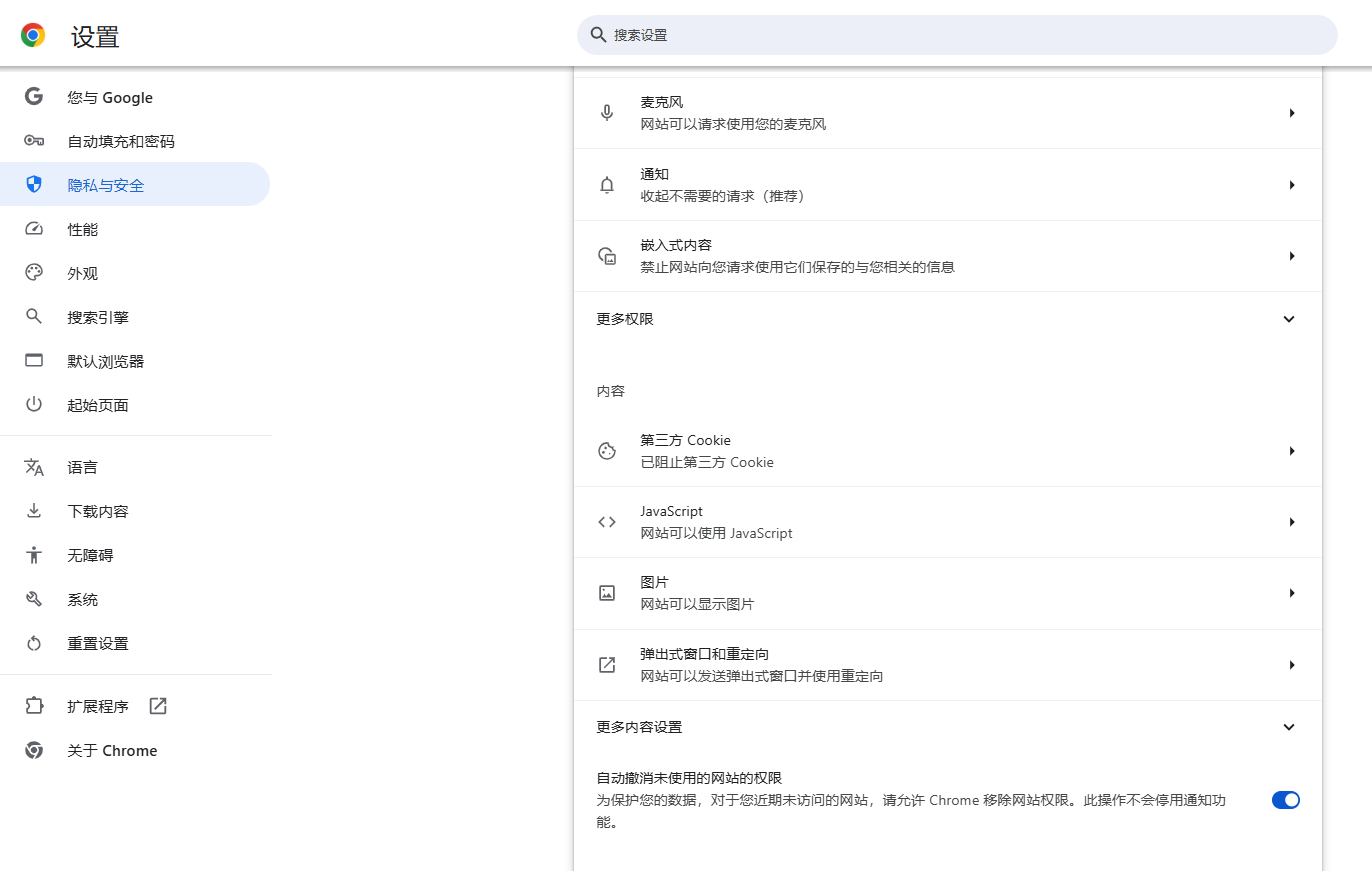The image size is (1372, 871).
Task: Open 图片 settings via its arrow
Action: [1292, 593]
